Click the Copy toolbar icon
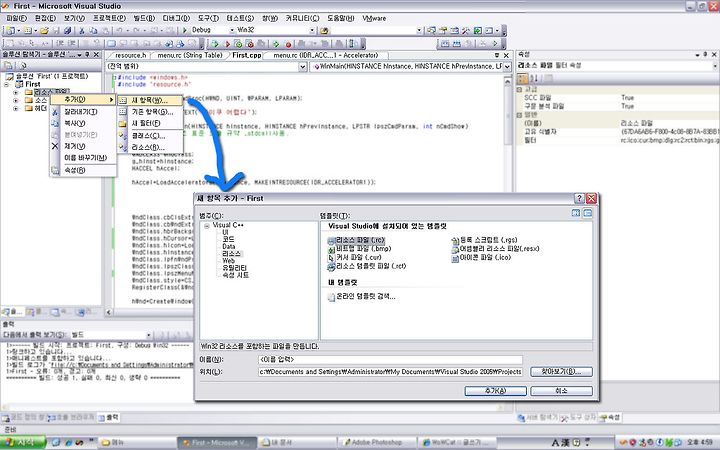720x450 pixels. 93,30
